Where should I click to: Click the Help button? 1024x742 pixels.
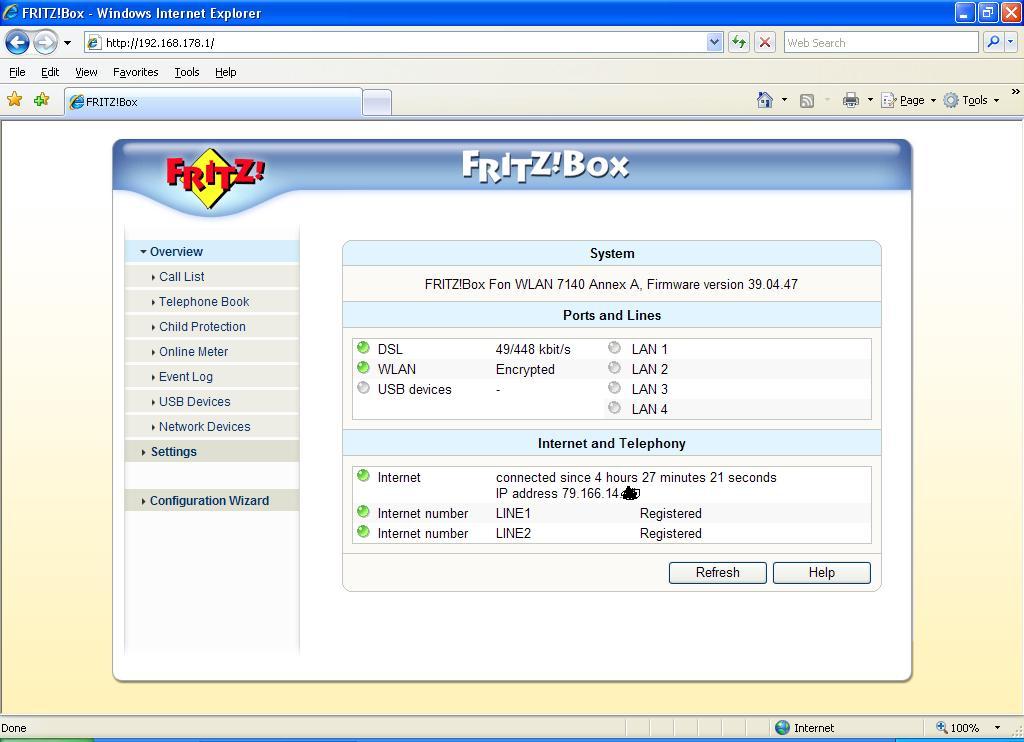click(x=822, y=573)
